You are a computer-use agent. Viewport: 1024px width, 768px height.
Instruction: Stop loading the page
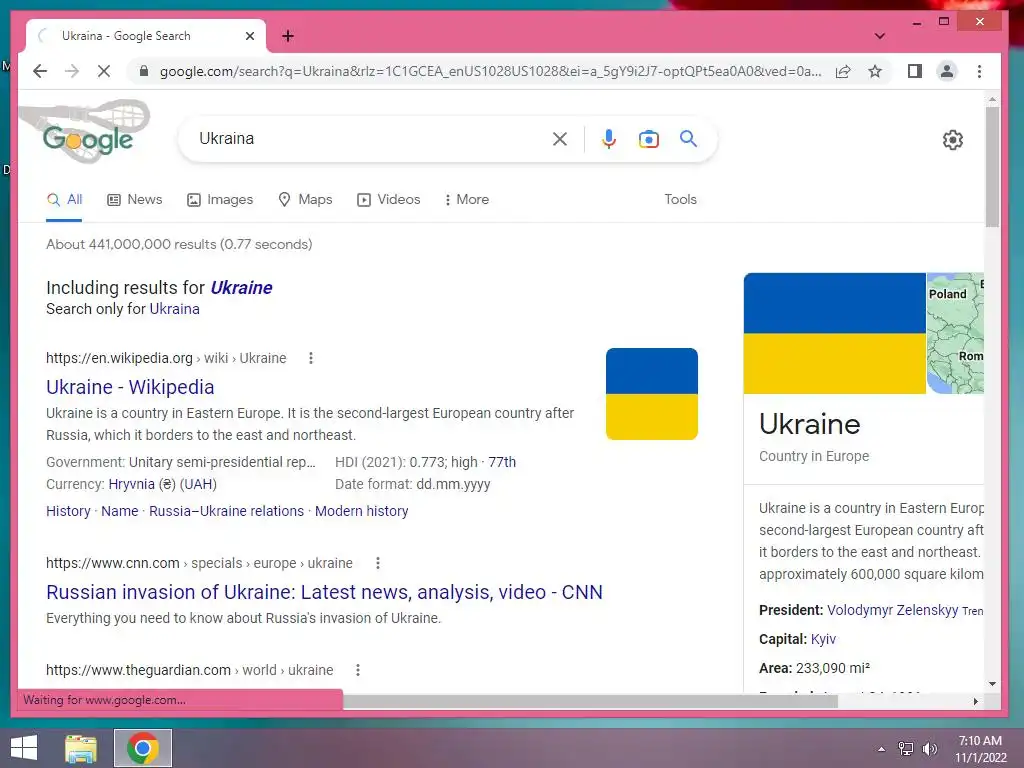coord(104,71)
